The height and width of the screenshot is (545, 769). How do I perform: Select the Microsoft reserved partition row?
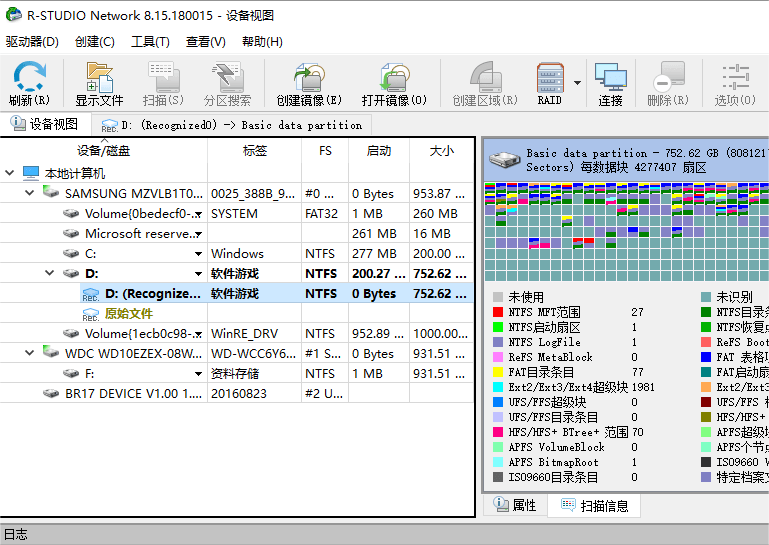[x=236, y=234]
